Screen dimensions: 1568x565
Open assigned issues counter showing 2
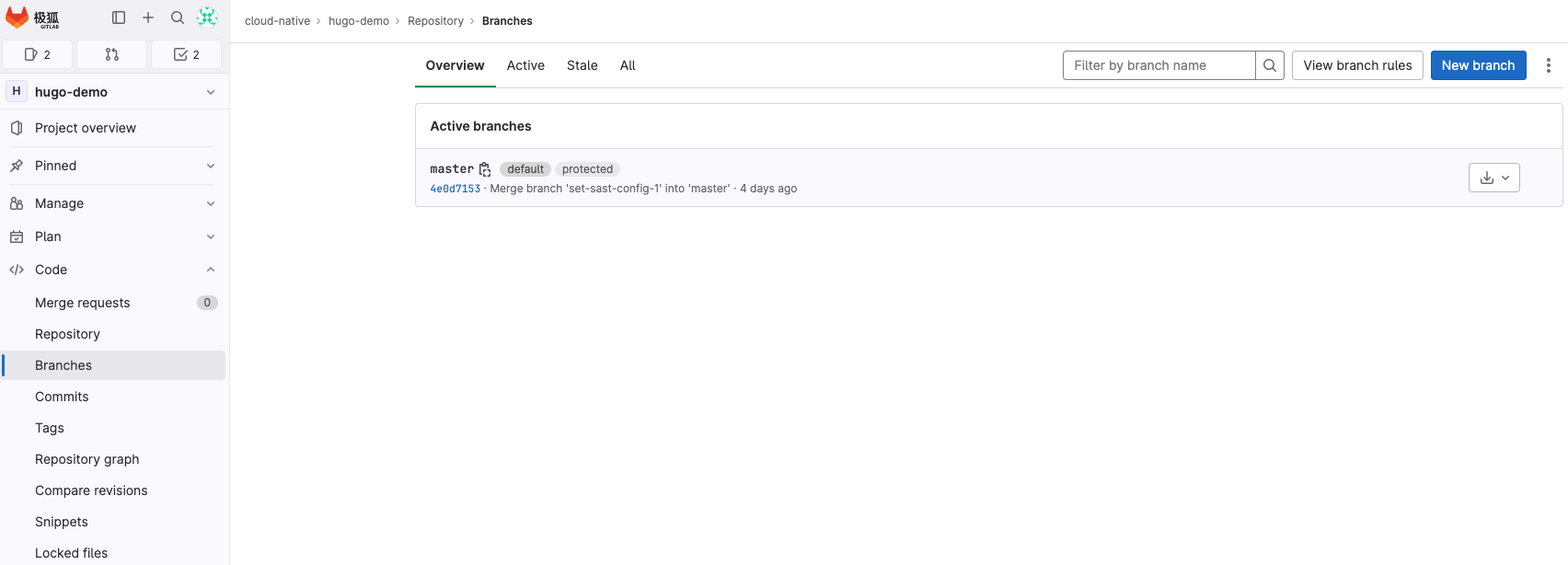pos(38,54)
